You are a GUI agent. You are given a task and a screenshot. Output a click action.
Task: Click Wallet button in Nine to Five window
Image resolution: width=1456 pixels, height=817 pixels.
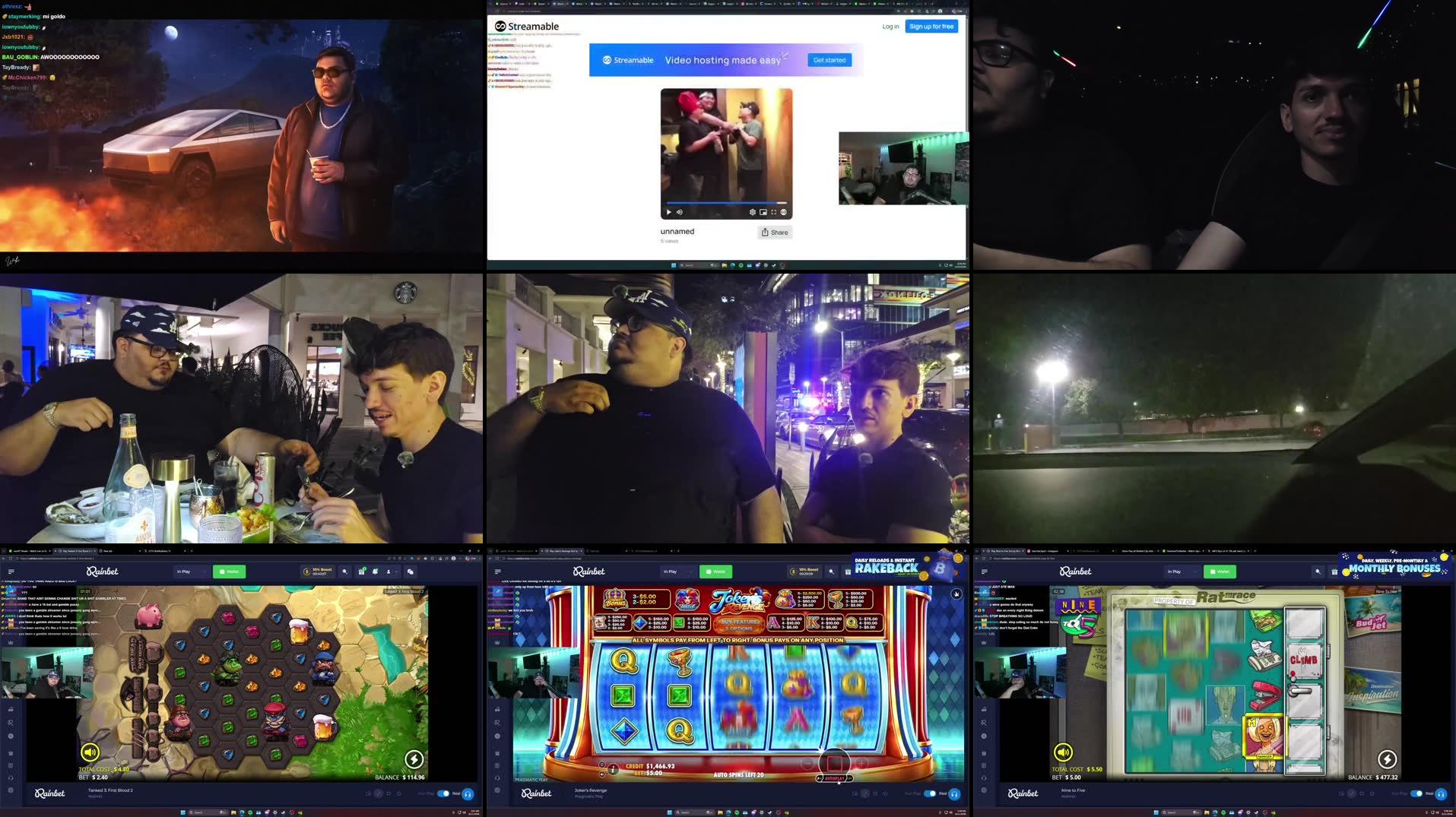(x=1220, y=572)
